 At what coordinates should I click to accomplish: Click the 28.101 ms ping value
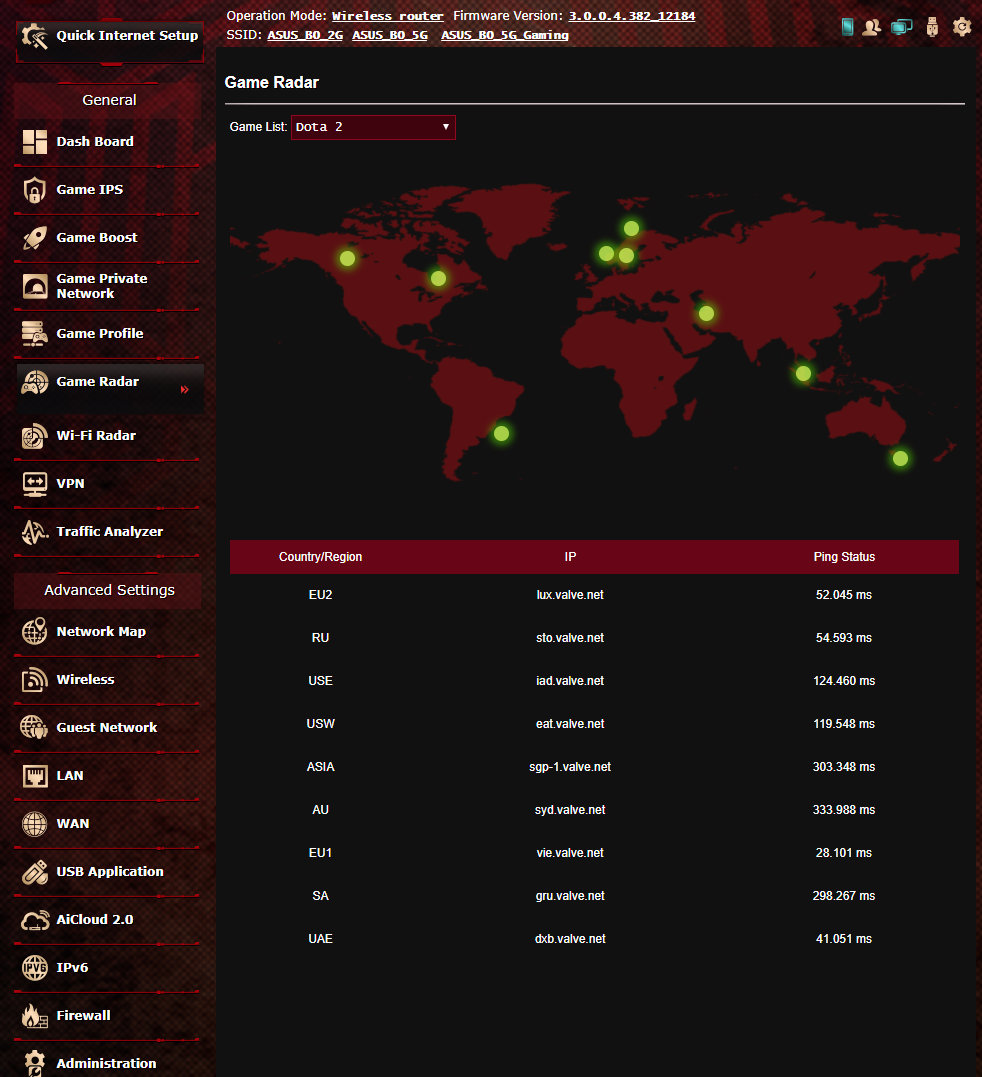coord(844,852)
